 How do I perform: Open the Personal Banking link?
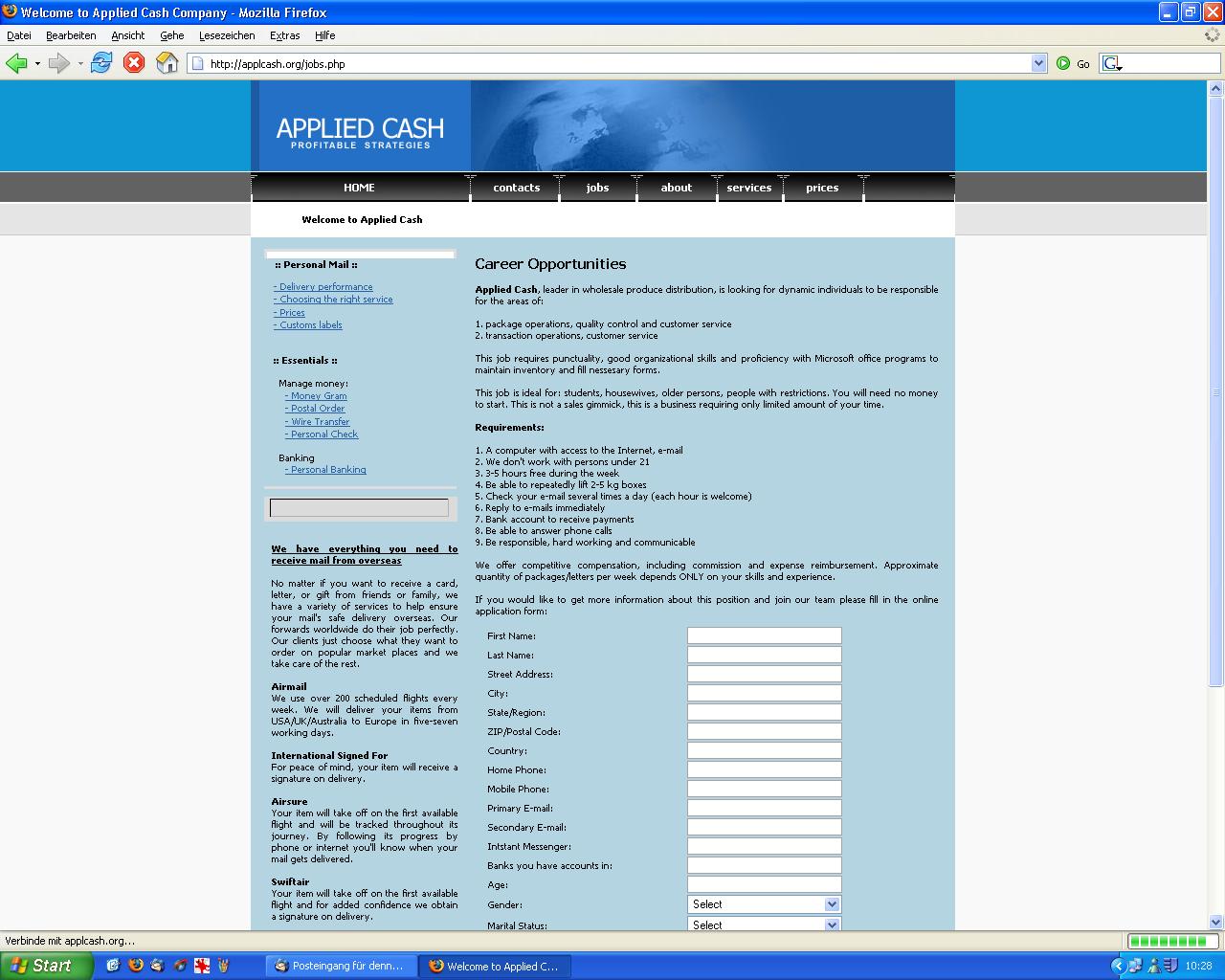(325, 470)
